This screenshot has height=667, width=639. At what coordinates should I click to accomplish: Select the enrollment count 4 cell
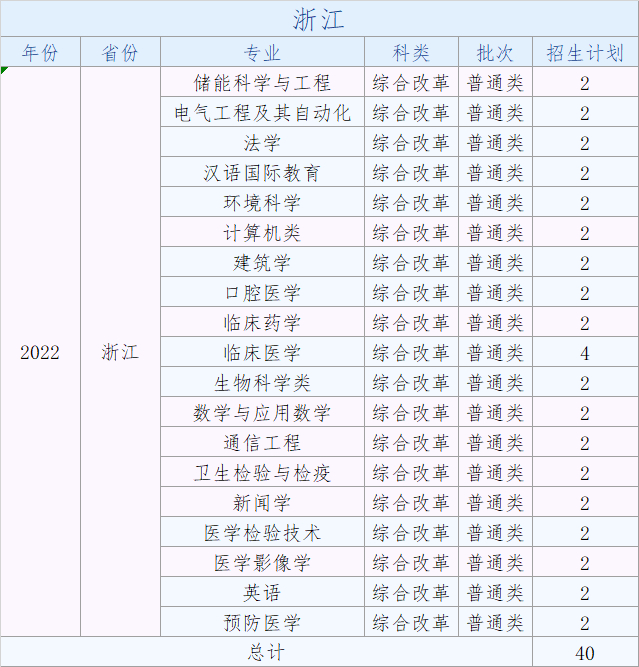tap(585, 353)
